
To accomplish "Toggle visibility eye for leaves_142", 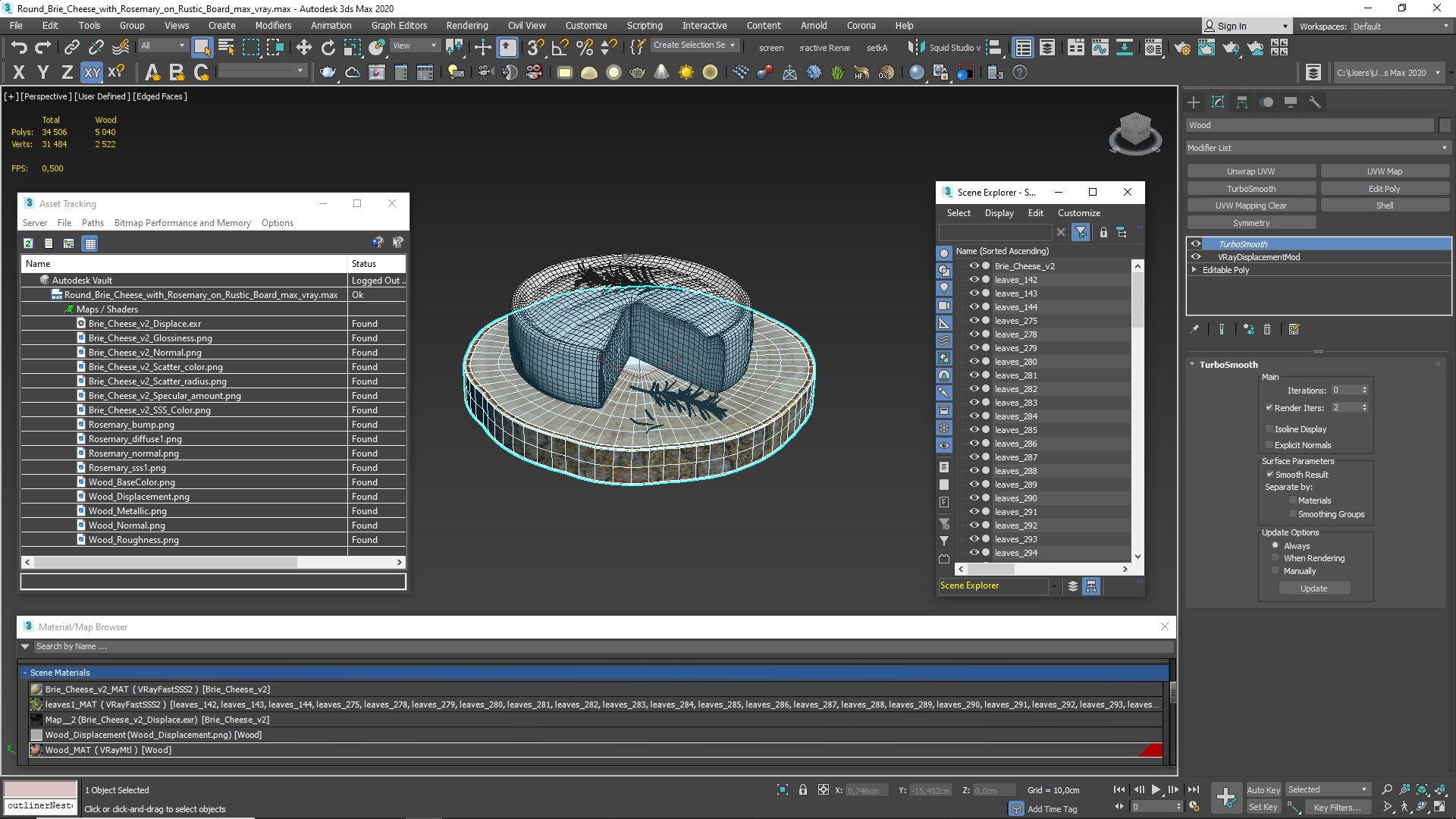I will (x=974, y=279).
